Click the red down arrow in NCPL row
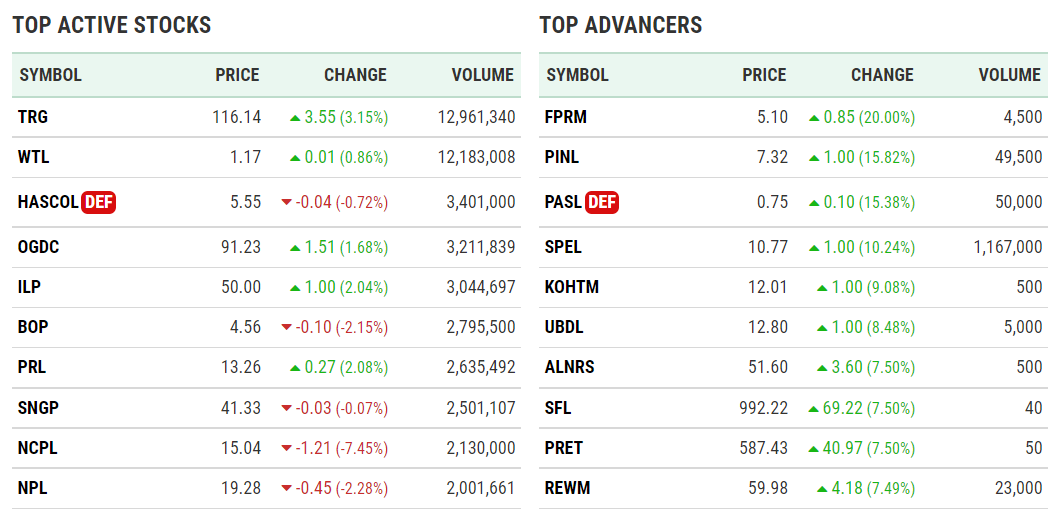1057x529 pixels. tap(287, 448)
